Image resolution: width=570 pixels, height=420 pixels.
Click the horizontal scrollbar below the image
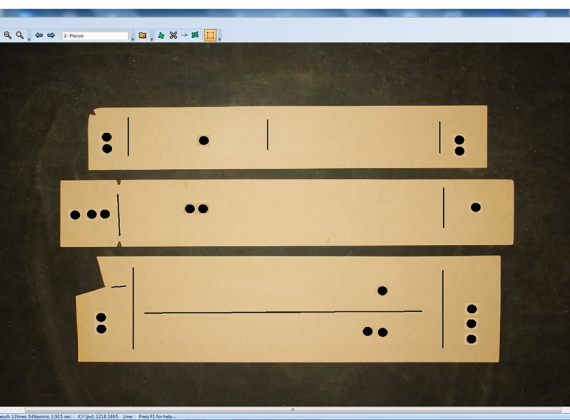[x=293, y=410]
